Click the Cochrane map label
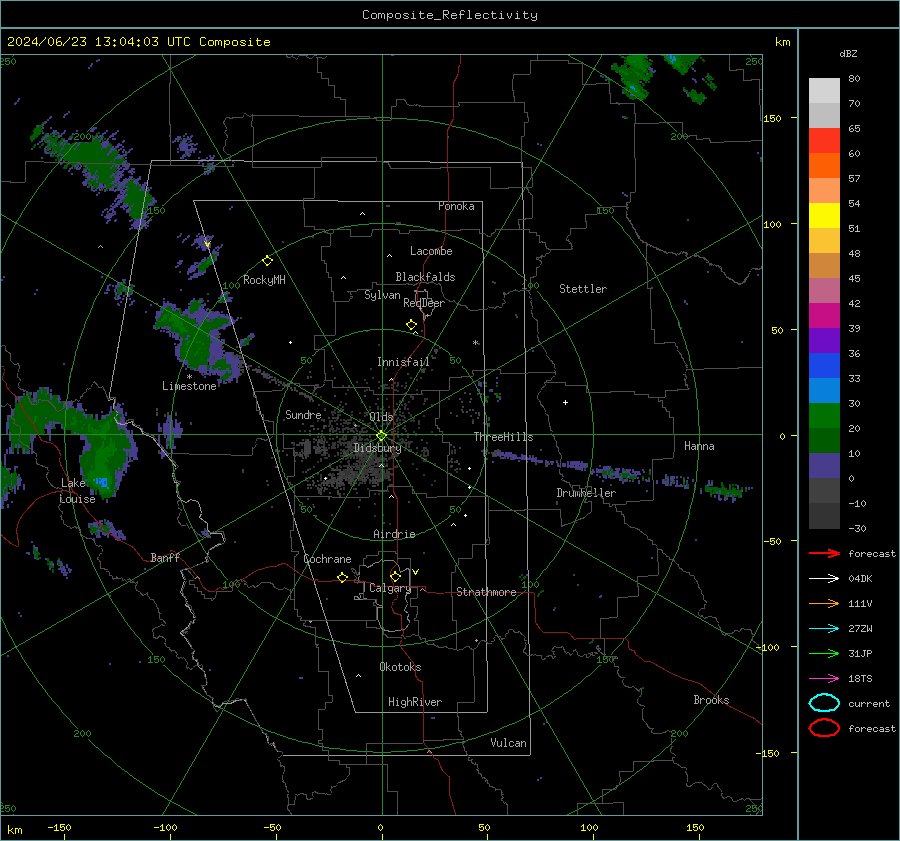This screenshot has width=900, height=841. click(x=327, y=559)
